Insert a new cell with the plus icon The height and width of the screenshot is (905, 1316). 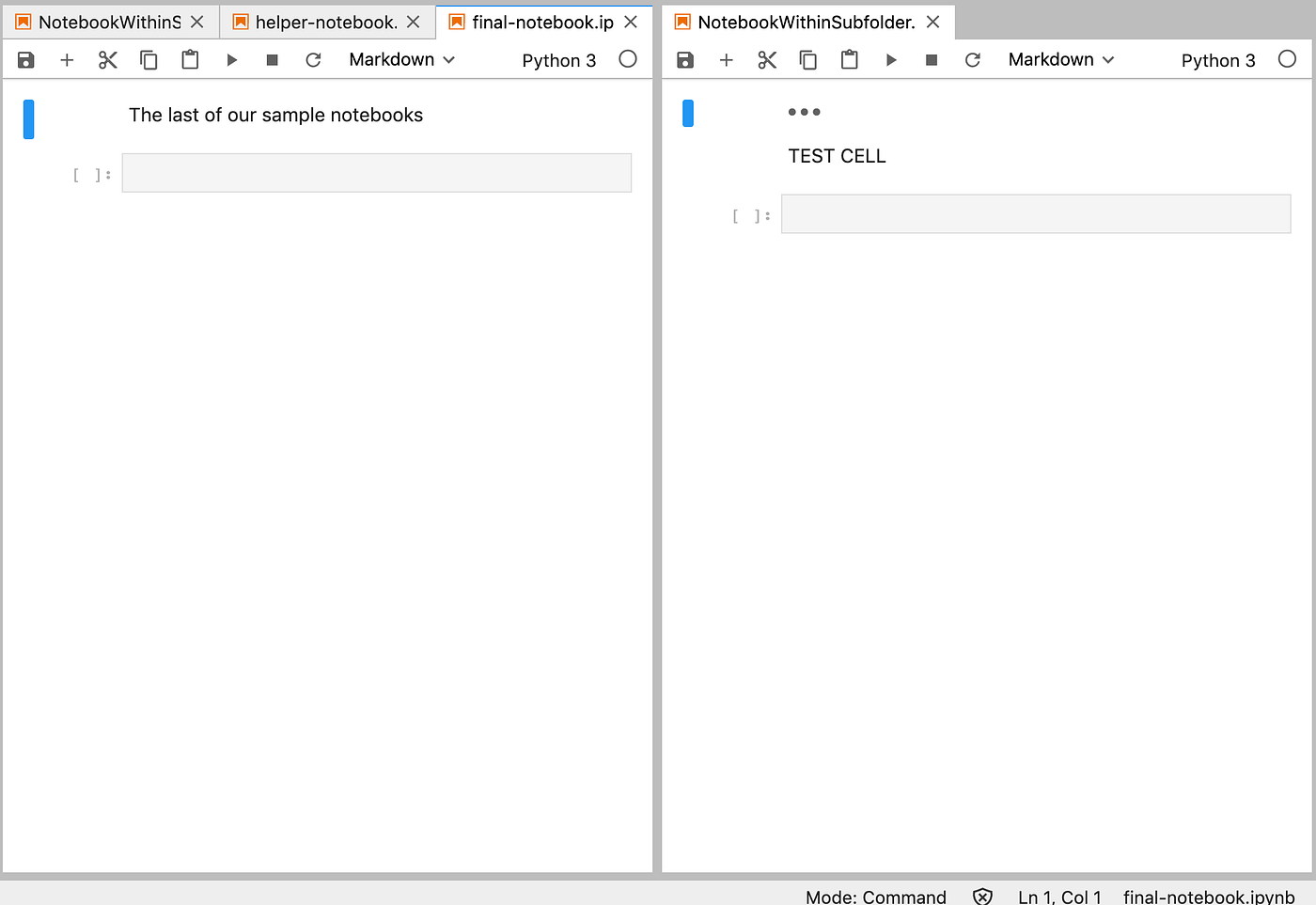(67, 59)
